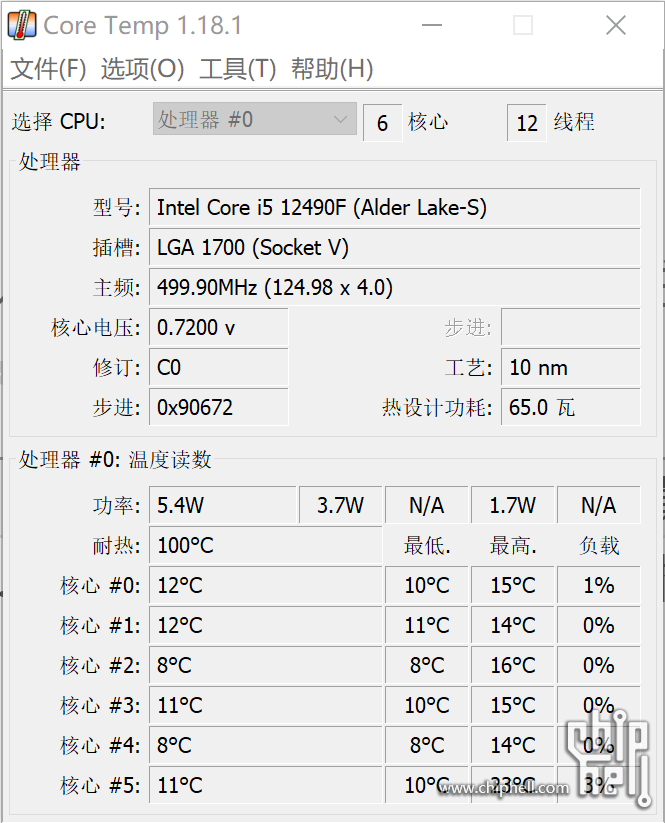The width and height of the screenshot is (665, 823).
Task: Click core #2 minimum temperature 8°C
Action: [x=427, y=665]
